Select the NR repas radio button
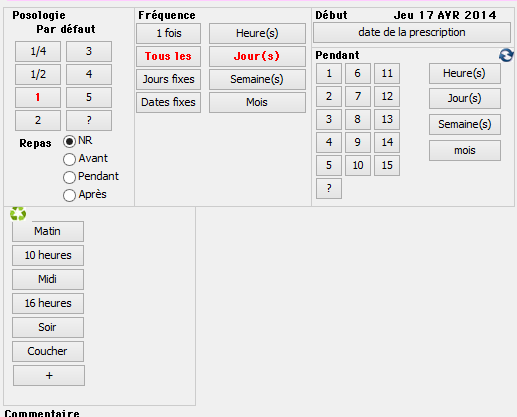This screenshot has width=517, height=417. pyautogui.click(x=69, y=141)
